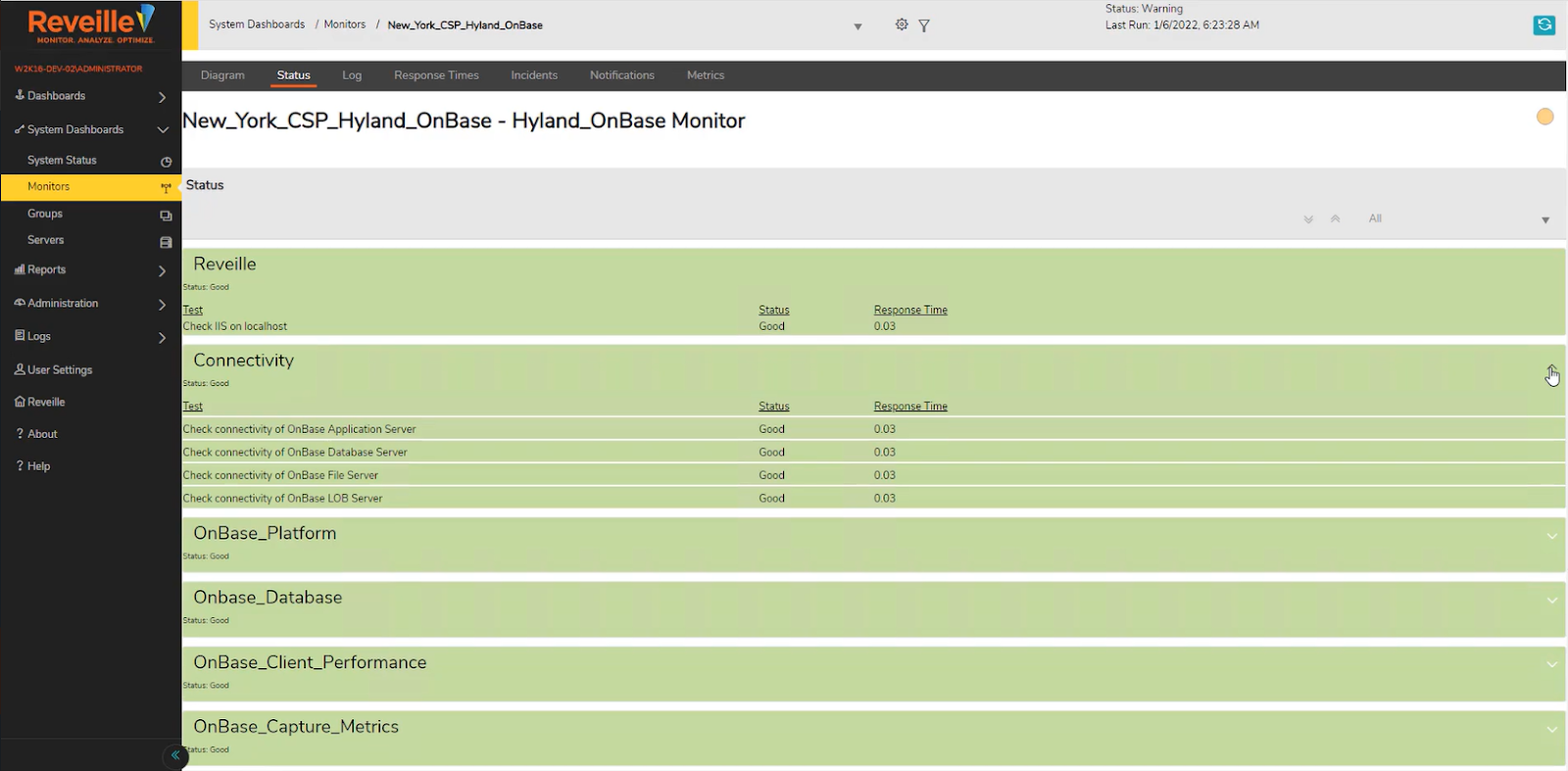1568x771 pixels.
Task: Sort Connectivity section by Test column
Action: click(x=193, y=406)
